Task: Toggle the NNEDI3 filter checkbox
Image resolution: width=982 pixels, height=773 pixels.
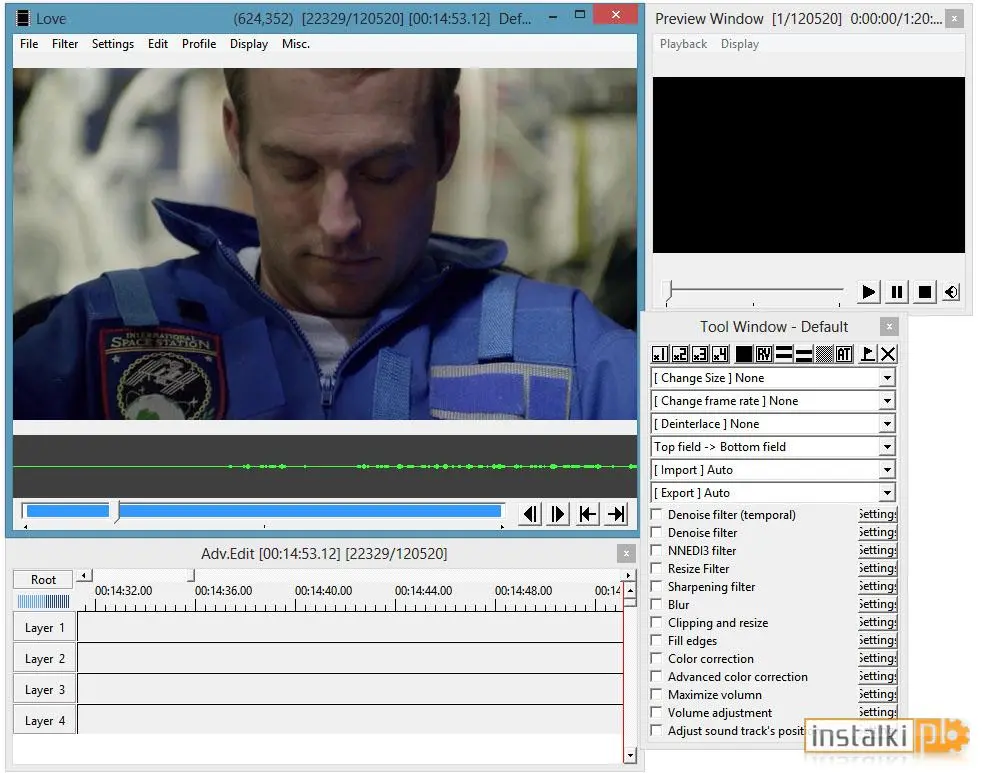Action: [656, 551]
